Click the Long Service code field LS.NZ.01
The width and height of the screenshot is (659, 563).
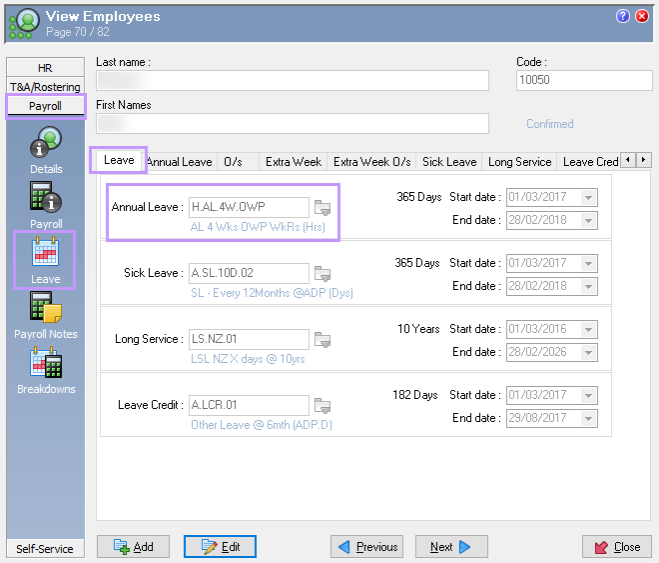249,339
